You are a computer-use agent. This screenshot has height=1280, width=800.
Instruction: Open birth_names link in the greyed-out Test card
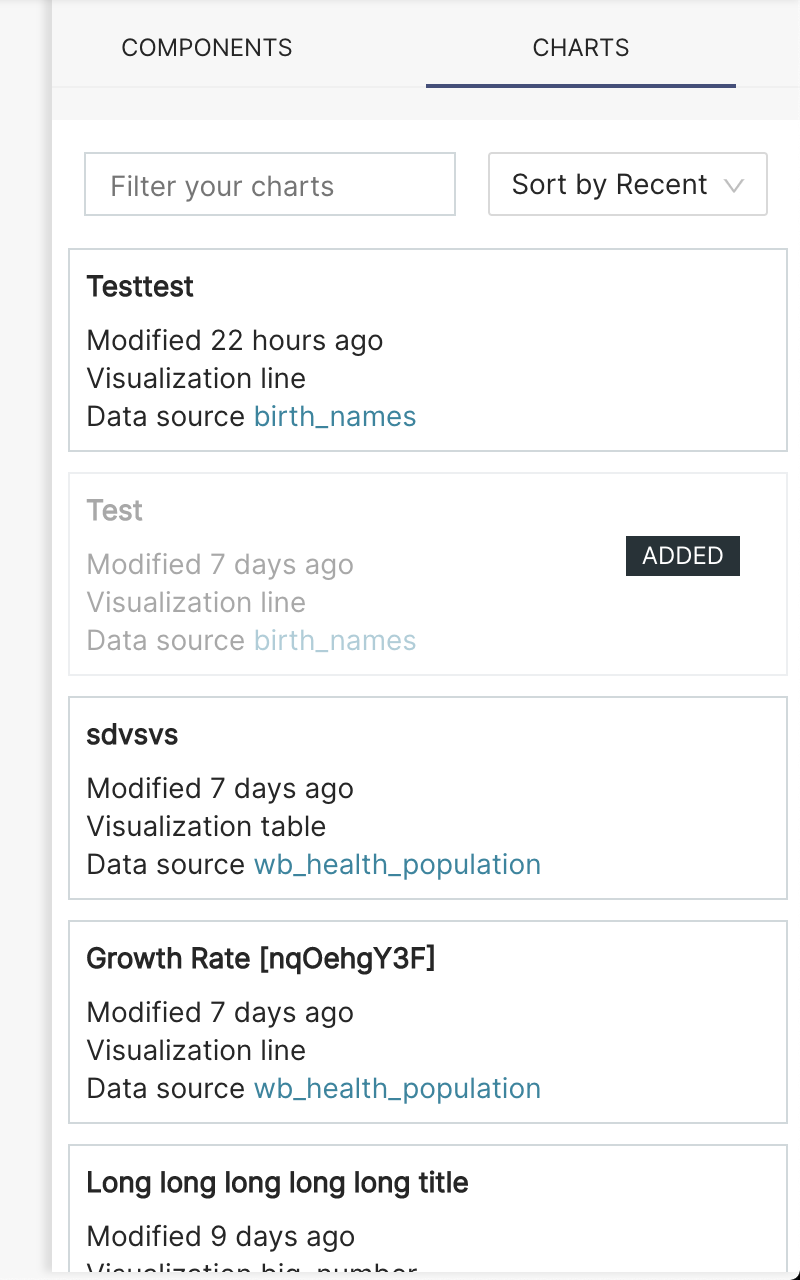(x=335, y=641)
